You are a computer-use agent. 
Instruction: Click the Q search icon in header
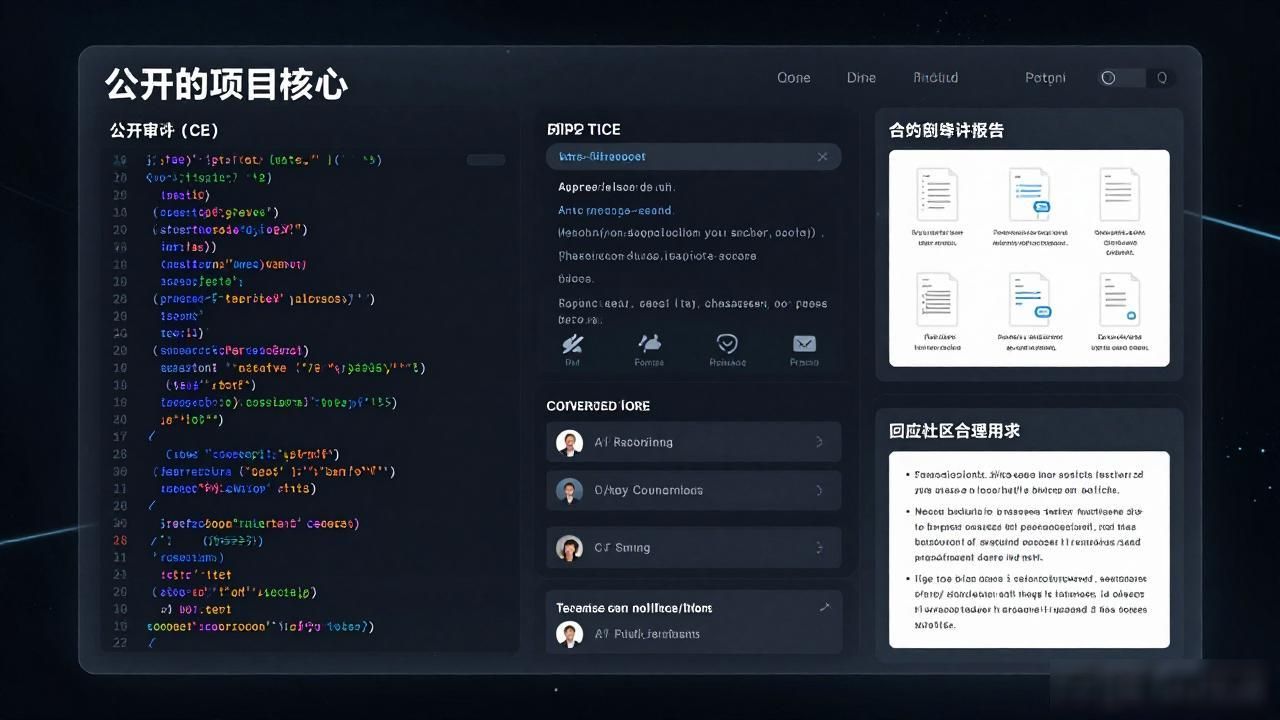[1162, 77]
